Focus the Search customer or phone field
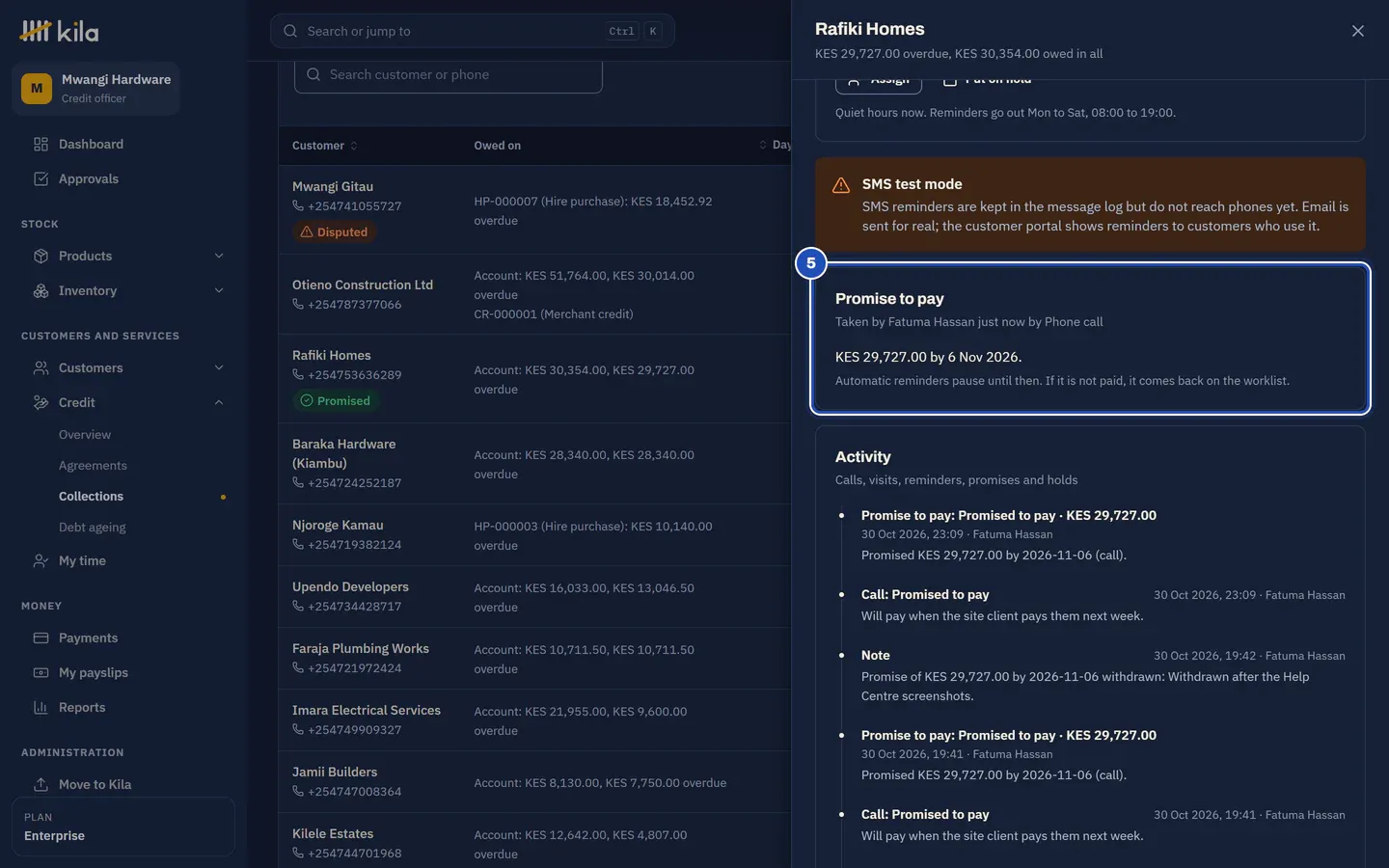The image size is (1389, 868). click(x=449, y=74)
